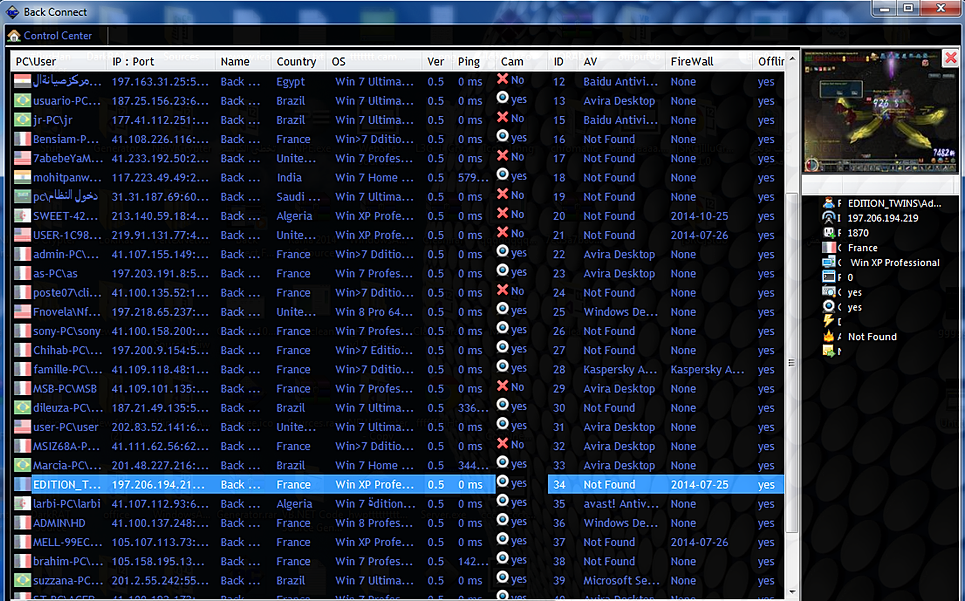Click jr-PC\jr client row
965x601 pixels.
pyautogui.click(x=398, y=120)
